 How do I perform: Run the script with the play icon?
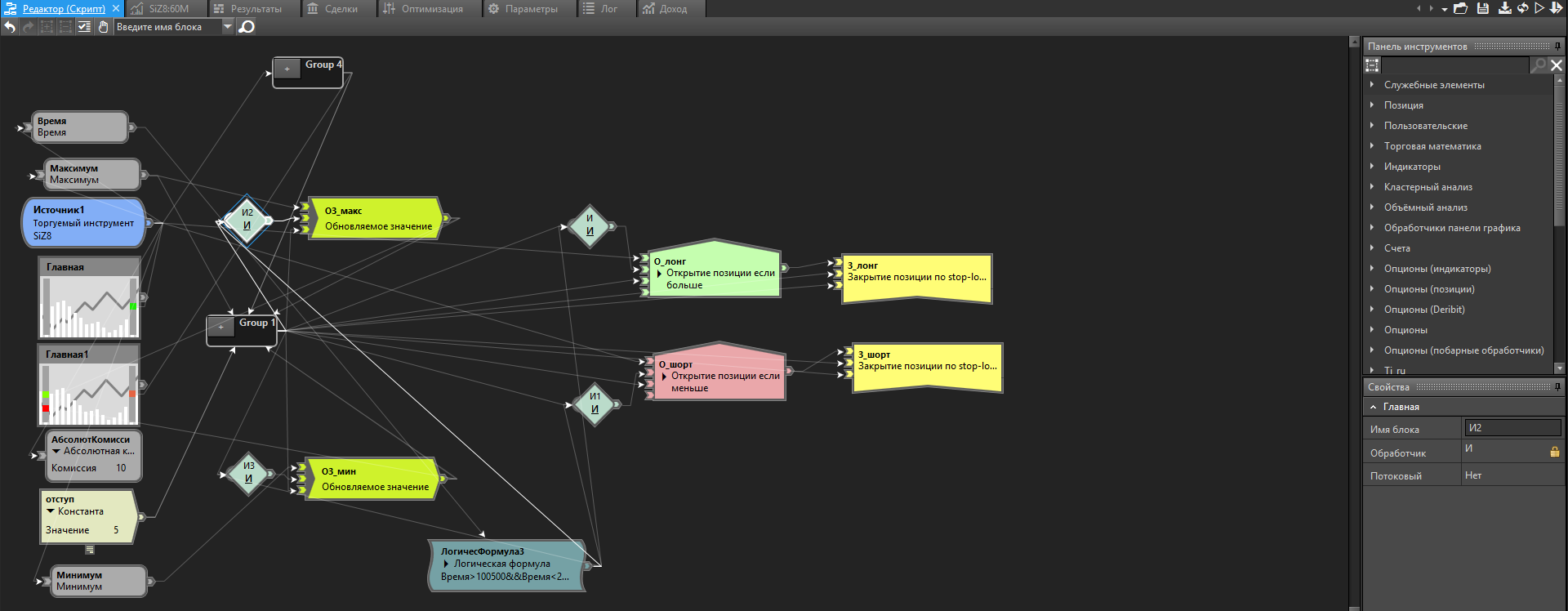(x=1539, y=8)
